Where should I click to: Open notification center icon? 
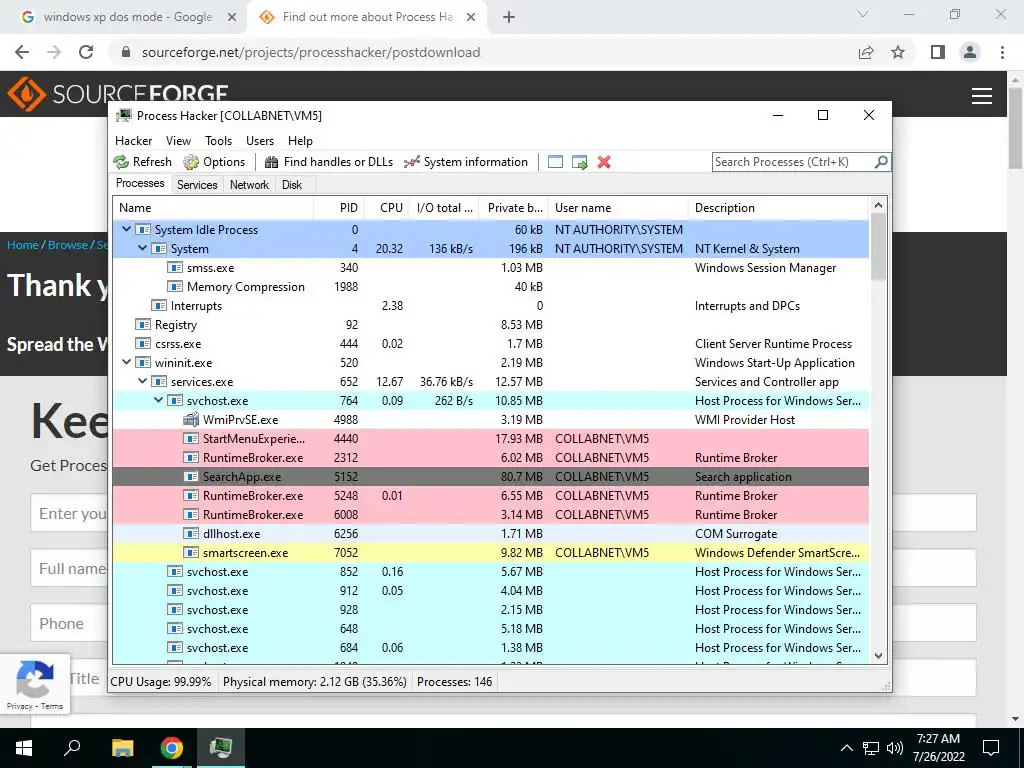tap(991, 748)
